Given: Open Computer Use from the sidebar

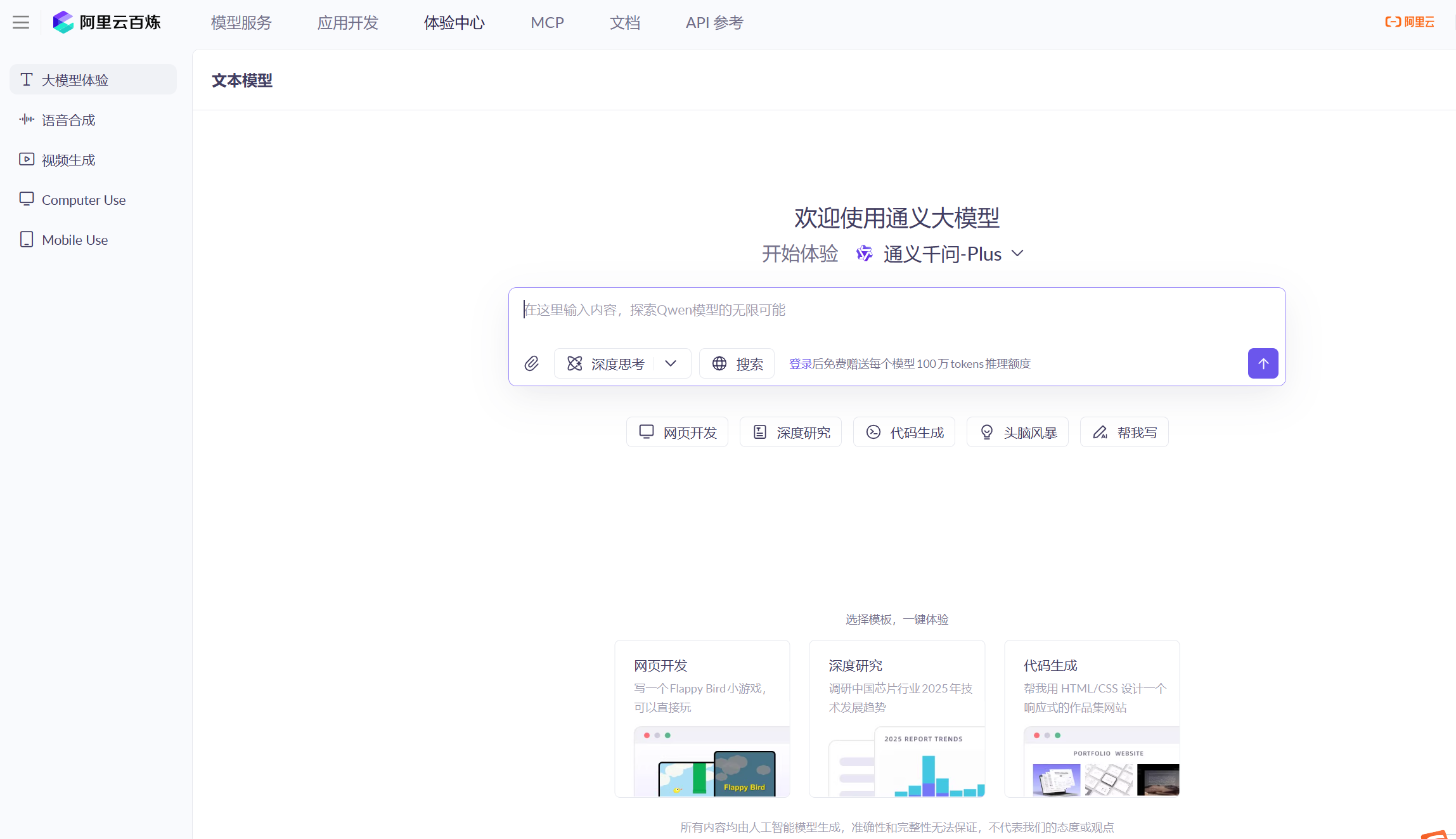Looking at the screenshot, I should (x=82, y=200).
